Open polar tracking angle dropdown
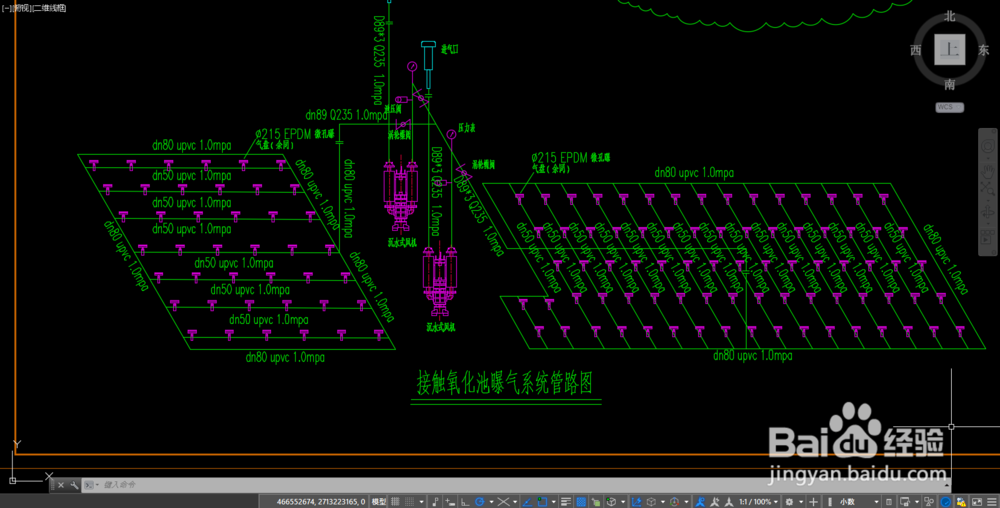1000x508 pixels. pos(491,502)
